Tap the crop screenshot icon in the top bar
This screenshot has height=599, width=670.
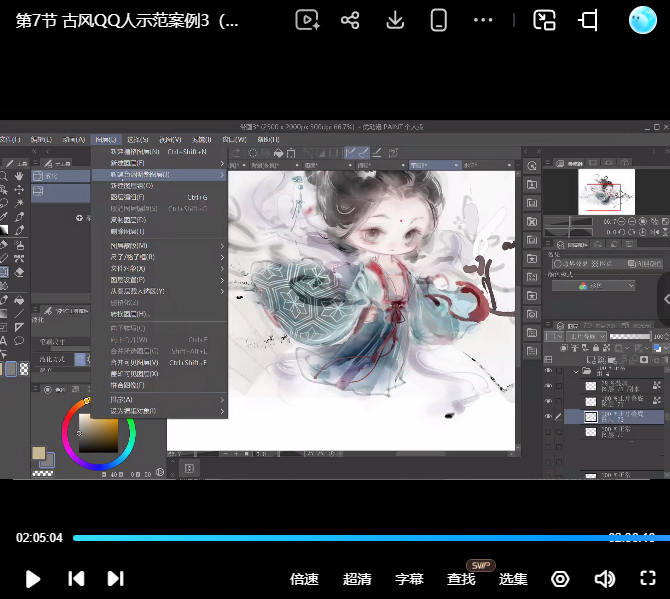(588, 20)
